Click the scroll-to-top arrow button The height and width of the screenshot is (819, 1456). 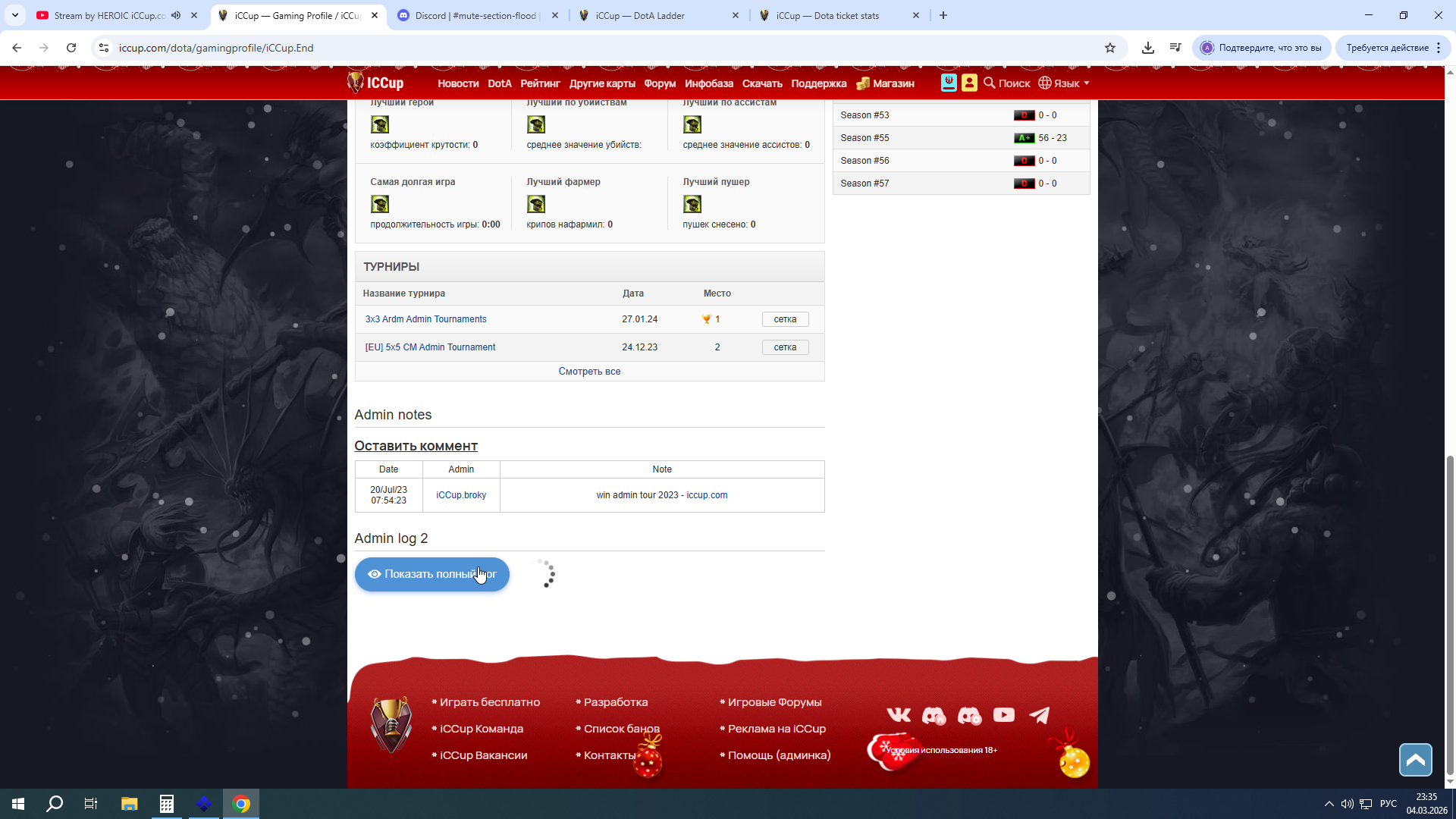pyautogui.click(x=1415, y=760)
